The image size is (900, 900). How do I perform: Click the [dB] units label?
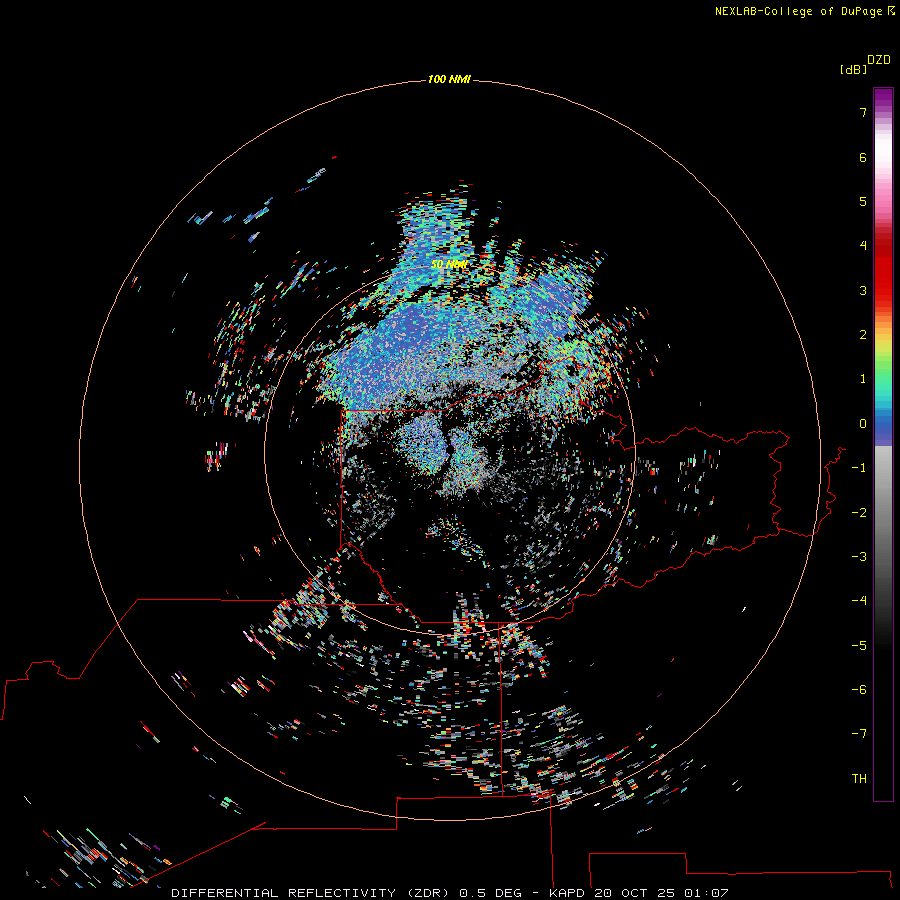coord(853,69)
